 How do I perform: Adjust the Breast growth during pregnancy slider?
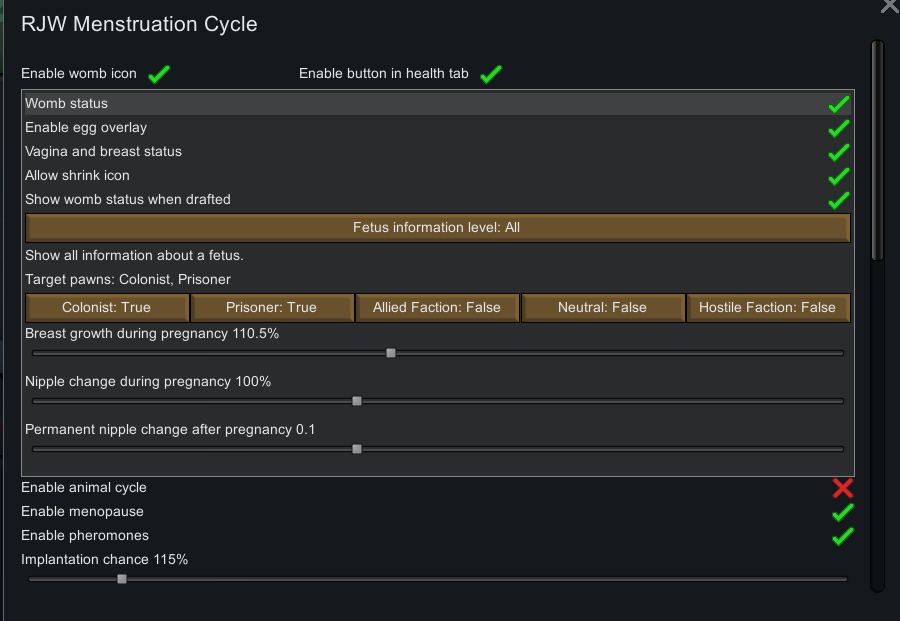tap(391, 352)
